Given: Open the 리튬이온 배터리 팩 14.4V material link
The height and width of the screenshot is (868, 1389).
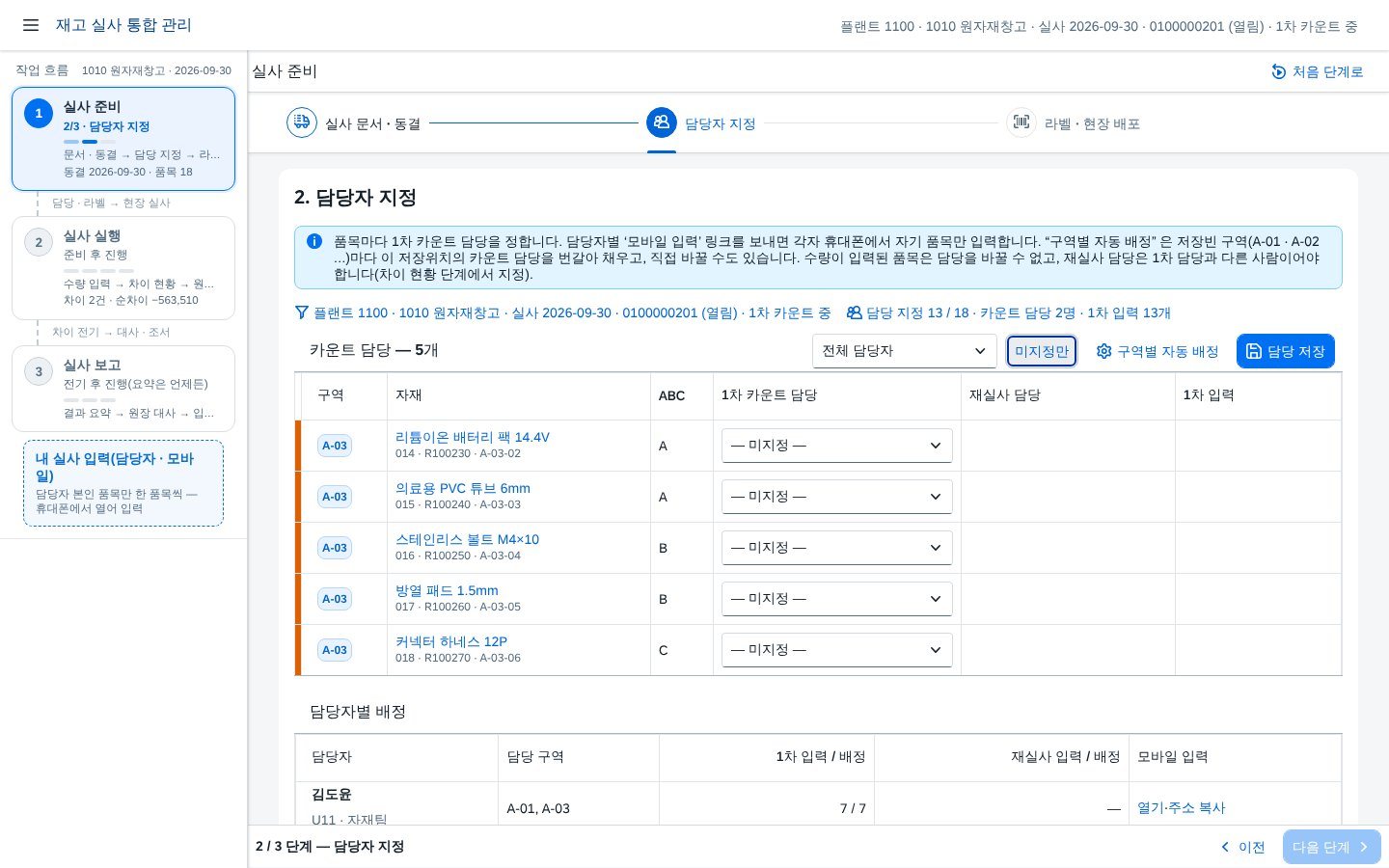Looking at the screenshot, I should tap(473, 437).
